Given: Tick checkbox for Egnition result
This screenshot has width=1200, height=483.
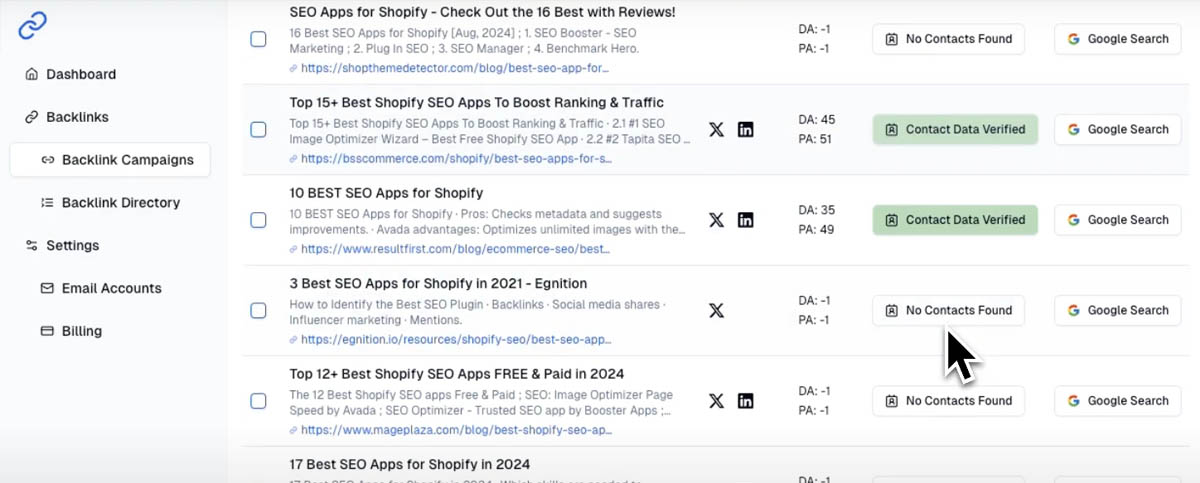Looking at the screenshot, I should (x=258, y=310).
